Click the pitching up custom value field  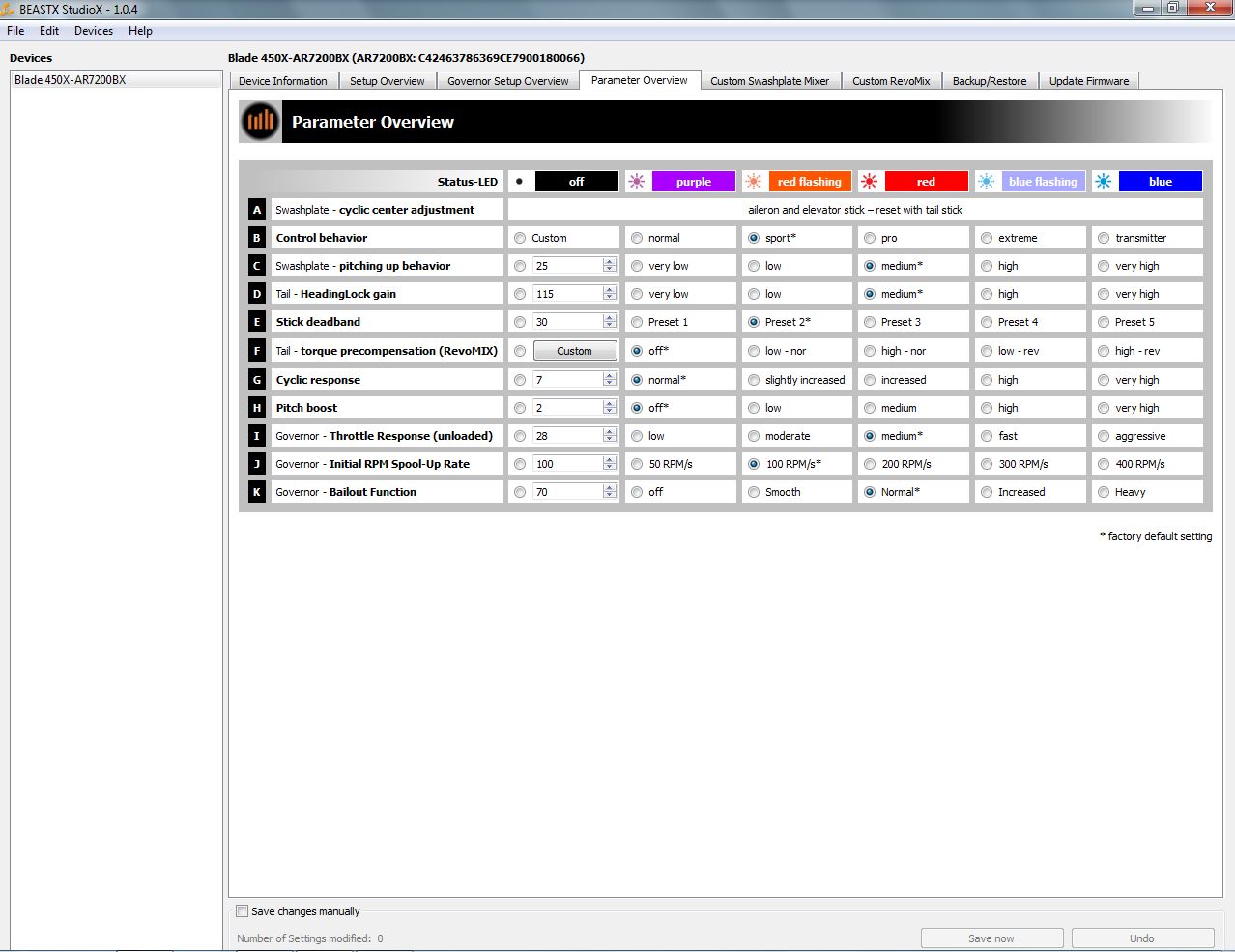(568, 266)
